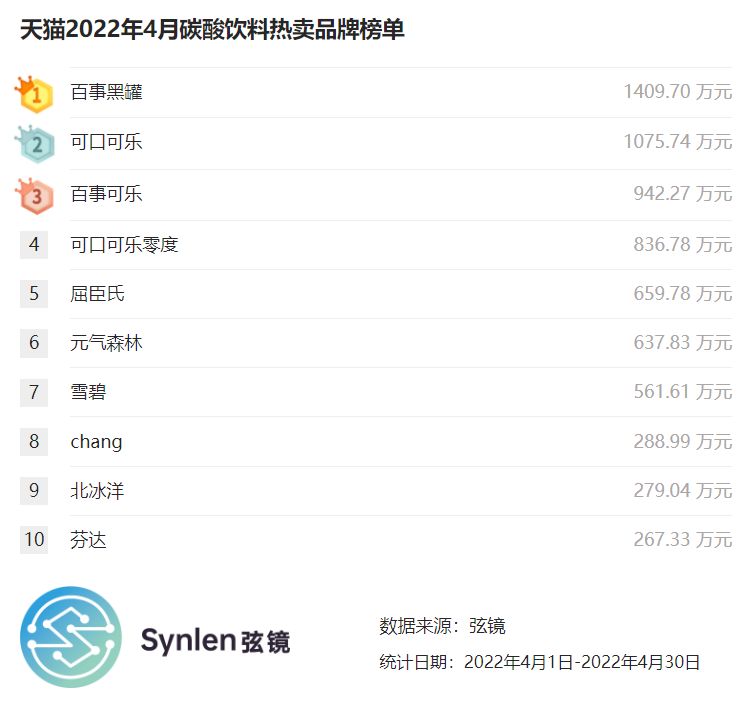The height and width of the screenshot is (703, 752).
Task: Click sales value 561.61 万元
Action: (683, 392)
